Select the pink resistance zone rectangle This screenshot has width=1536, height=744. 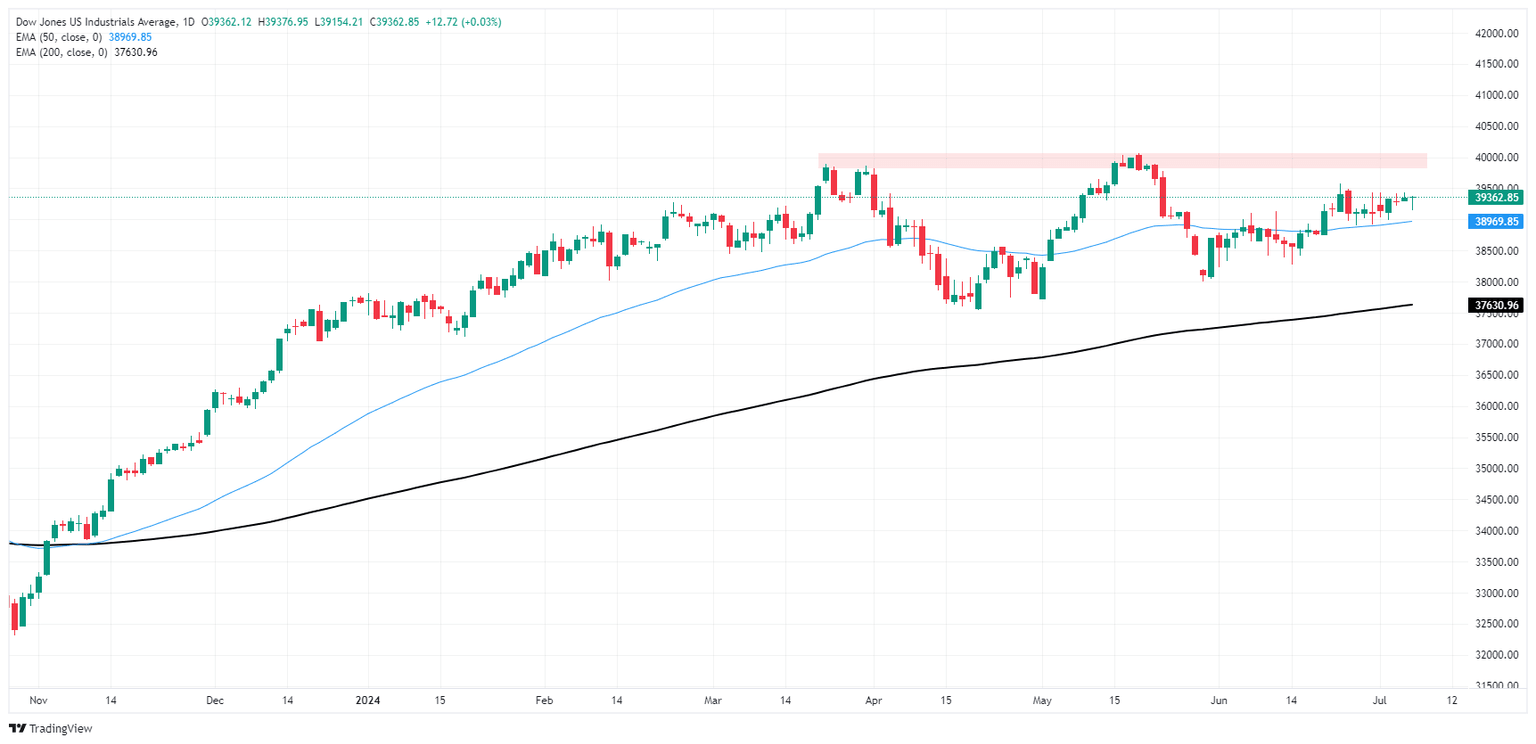coord(1122,160)
